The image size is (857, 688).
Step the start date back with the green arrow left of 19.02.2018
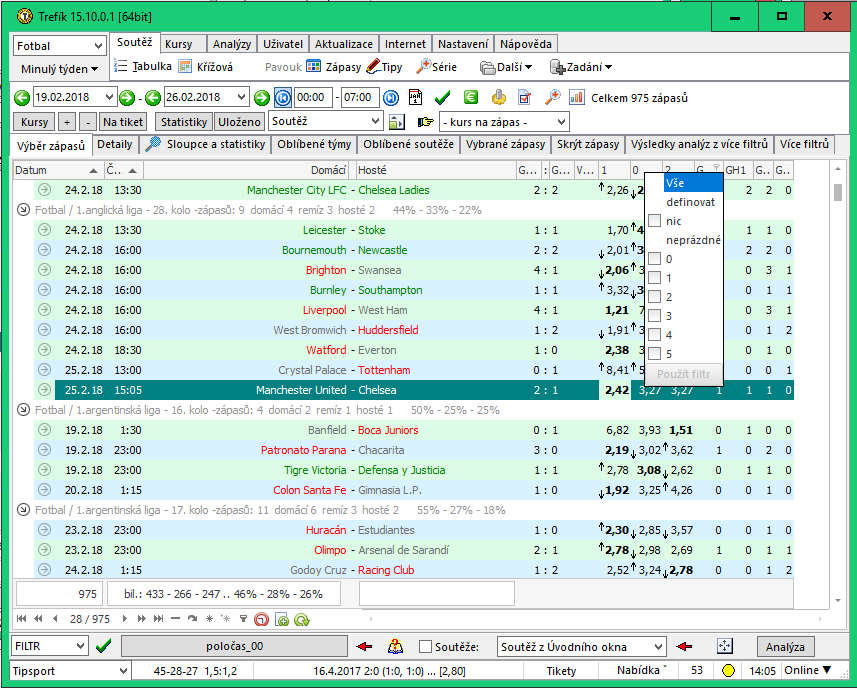(x=22, y=98)
